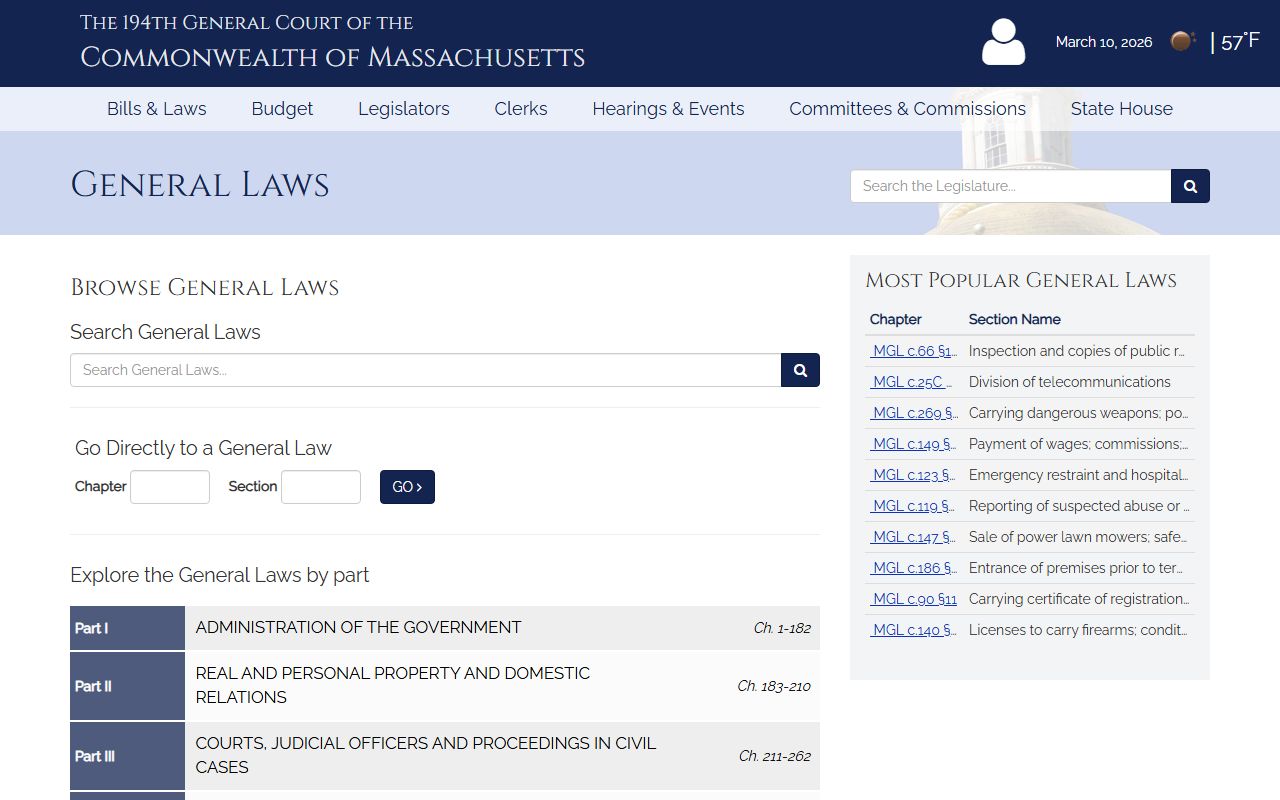Click the Search the Legislature magnifier button
The height and width of the screenshot is (800, 1280).
(1190, 186)
